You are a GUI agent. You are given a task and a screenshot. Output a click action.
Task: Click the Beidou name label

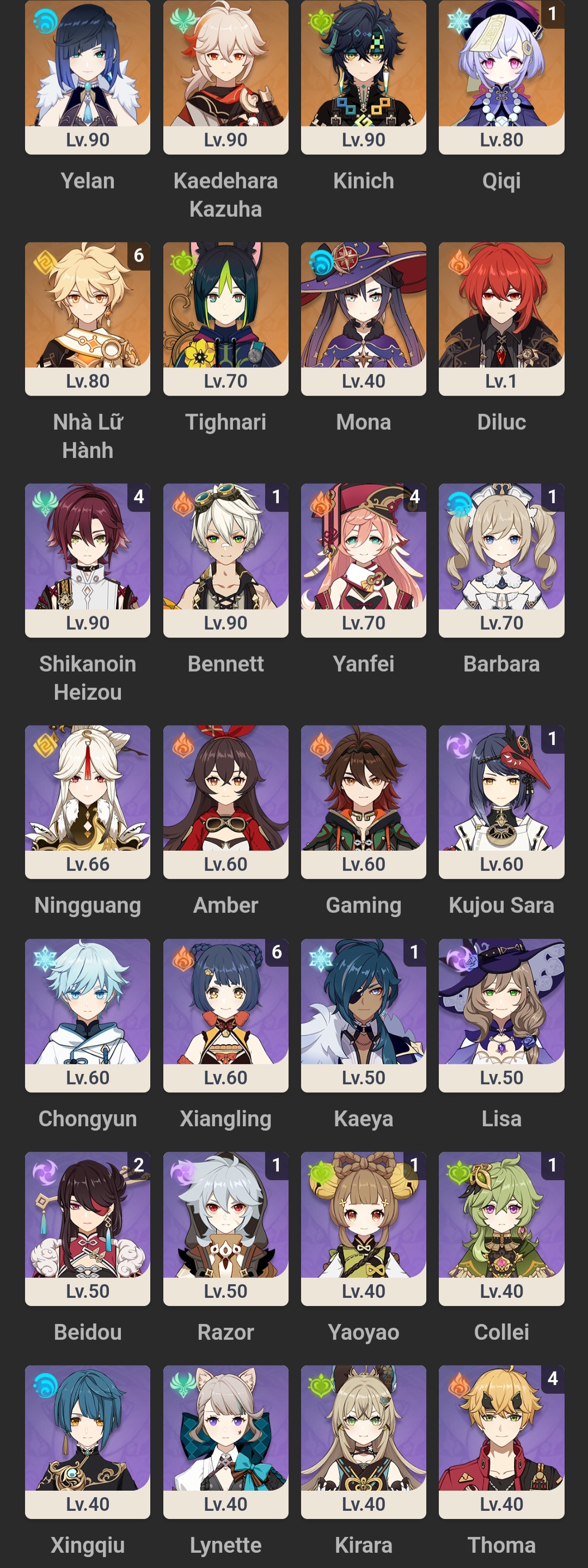coord(88,1332)
